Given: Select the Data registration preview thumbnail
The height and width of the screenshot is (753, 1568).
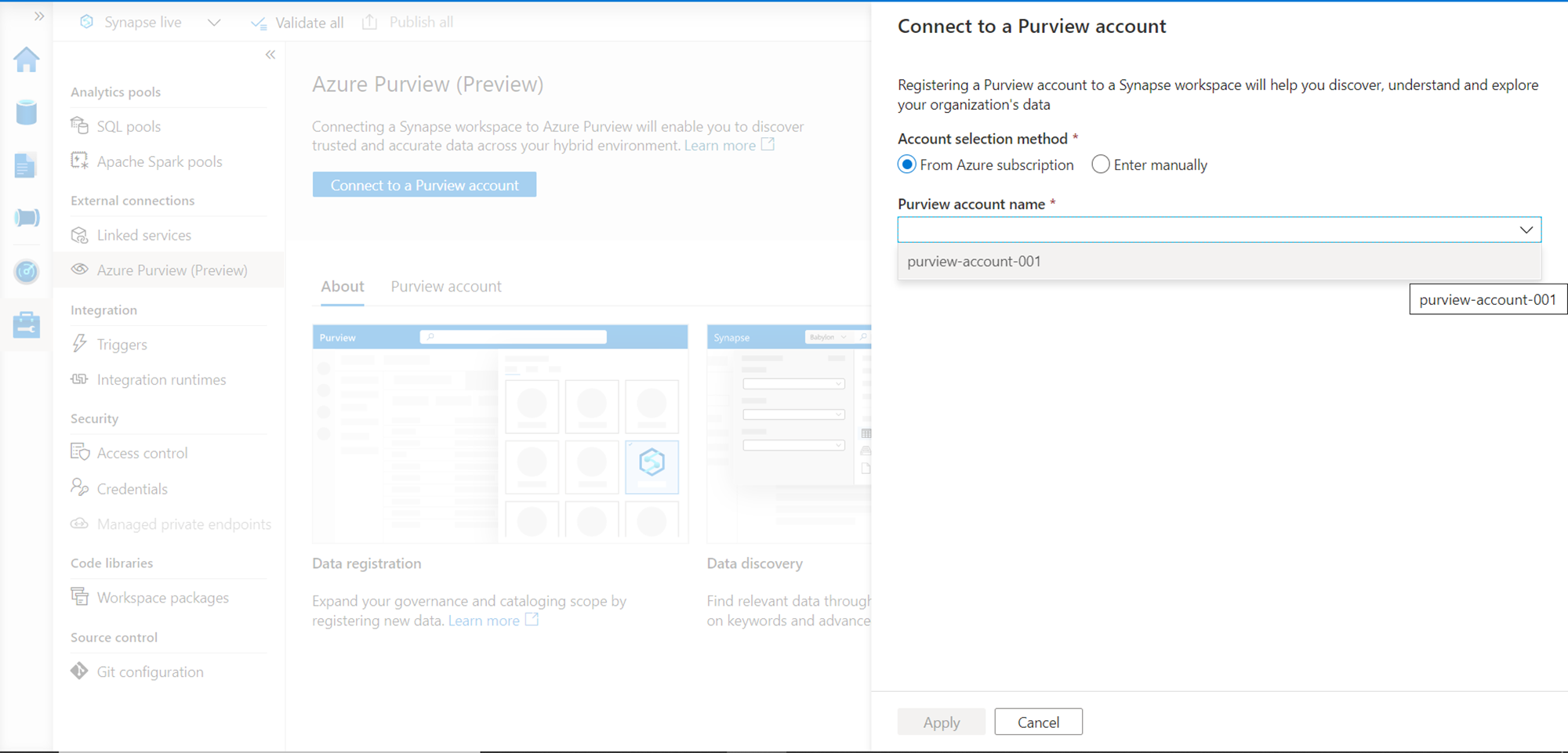Looking at the screenshot, I should [x=500, y=434].
